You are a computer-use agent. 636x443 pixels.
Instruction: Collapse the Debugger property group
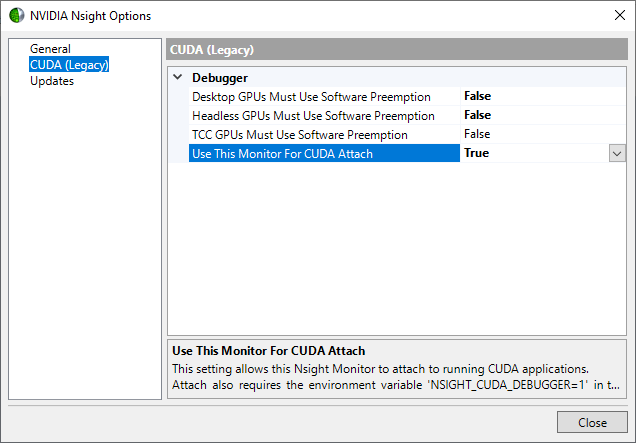pyautogui.click(x=178, y=77)
